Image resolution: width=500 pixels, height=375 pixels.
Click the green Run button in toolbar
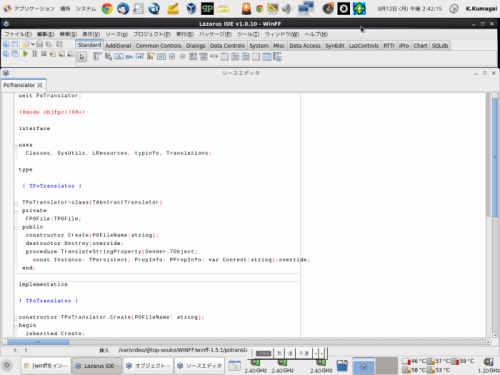25,54
